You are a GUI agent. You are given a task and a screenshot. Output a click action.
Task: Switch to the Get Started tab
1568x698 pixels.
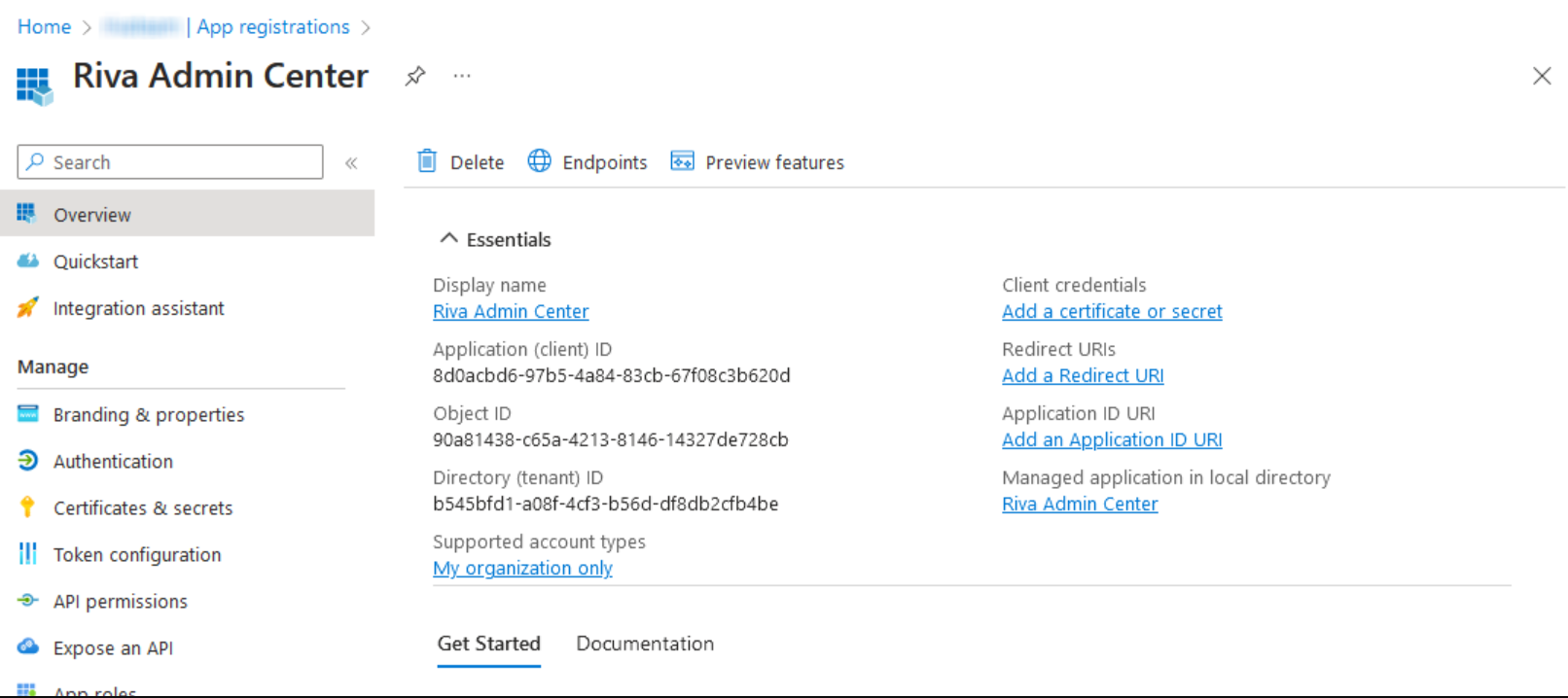(488, 644)
